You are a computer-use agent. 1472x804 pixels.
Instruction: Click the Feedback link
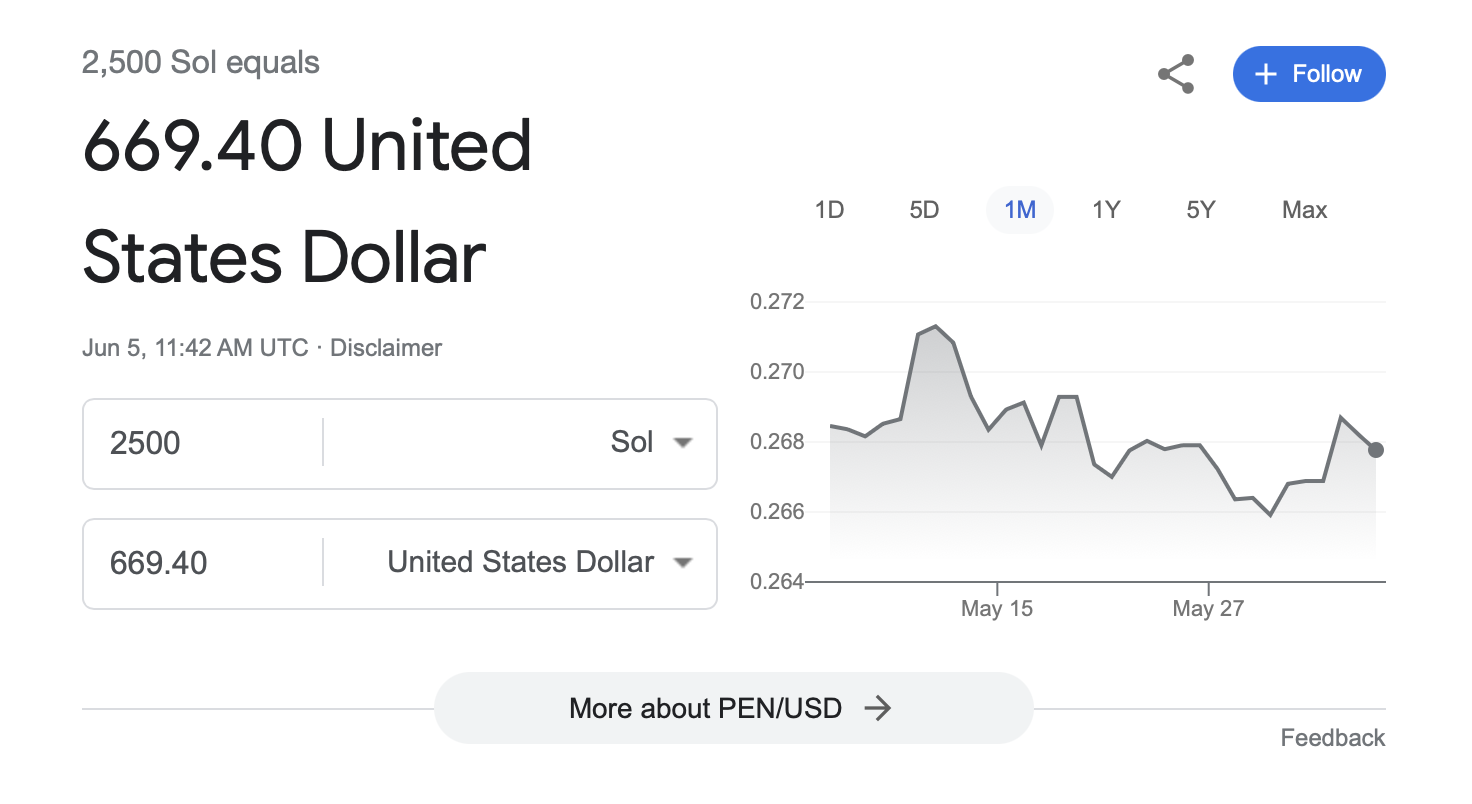tap(1333, 738)
